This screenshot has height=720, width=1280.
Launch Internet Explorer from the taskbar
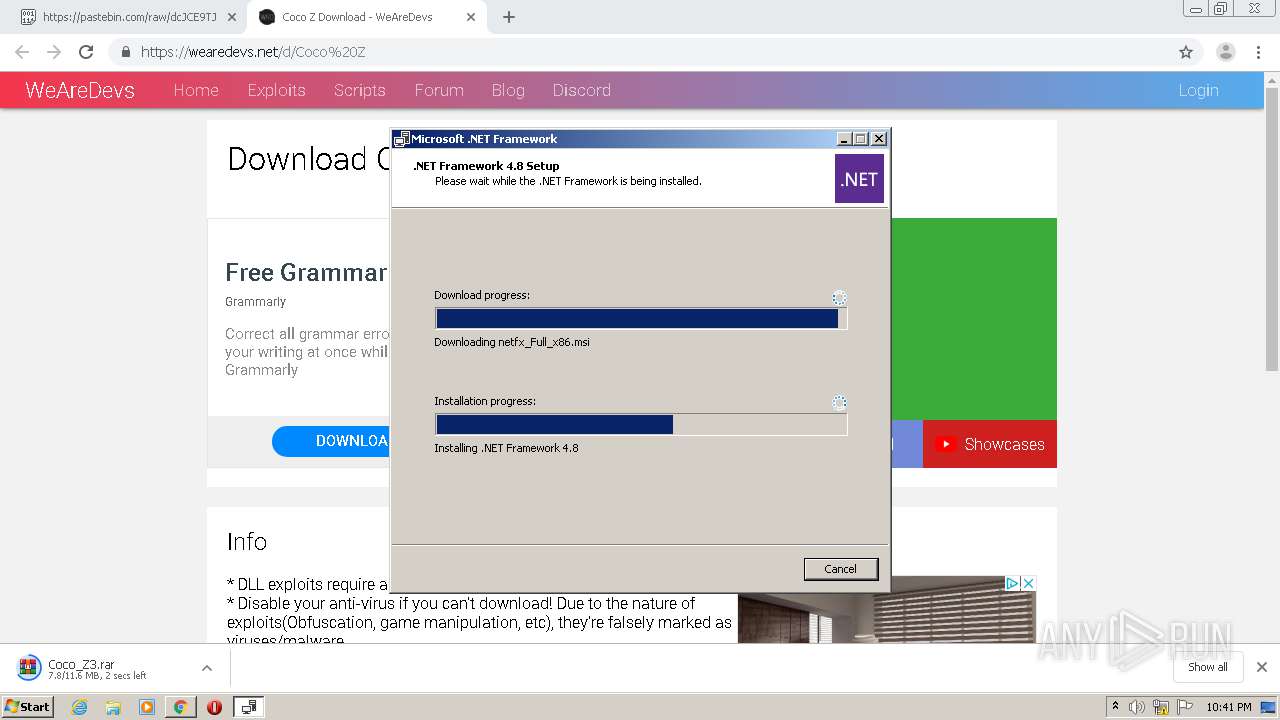80,707
